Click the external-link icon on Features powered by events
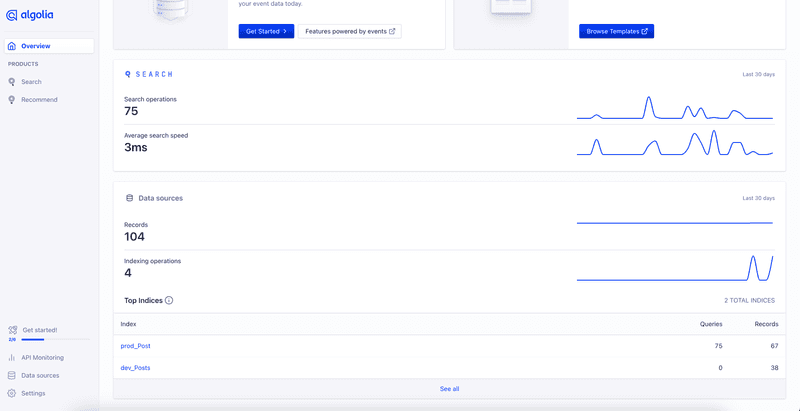The width and height of the screenshot is (800, 411). pyautogui.click(x=392, y=31)
